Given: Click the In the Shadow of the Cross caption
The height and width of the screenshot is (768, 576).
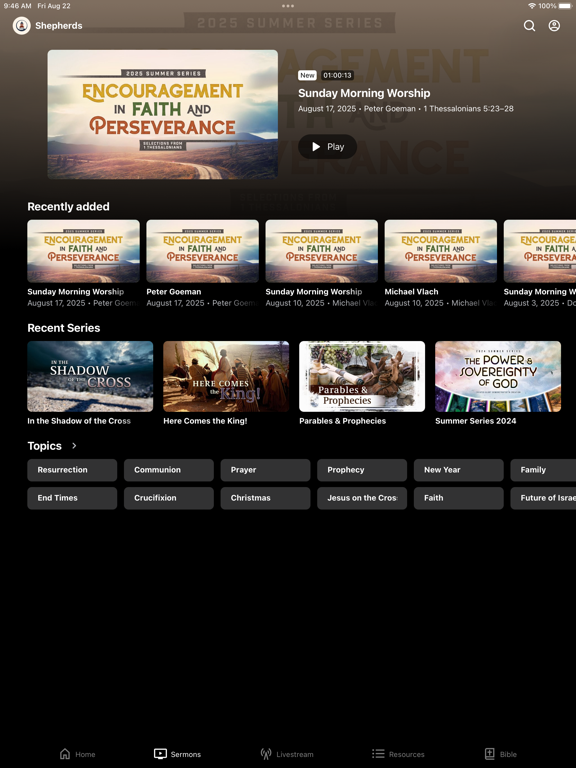Looking at the screenshot, I should coord(79,421).
